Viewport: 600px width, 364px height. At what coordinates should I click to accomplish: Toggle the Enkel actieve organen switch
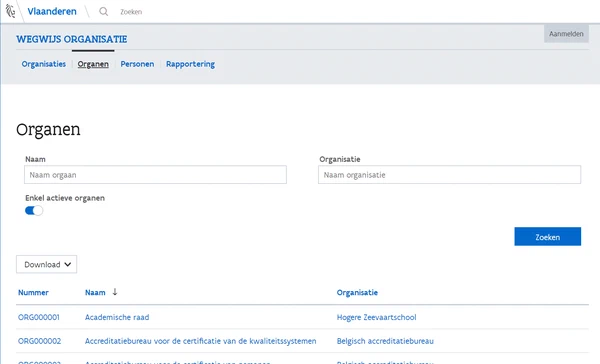point(34,211)
